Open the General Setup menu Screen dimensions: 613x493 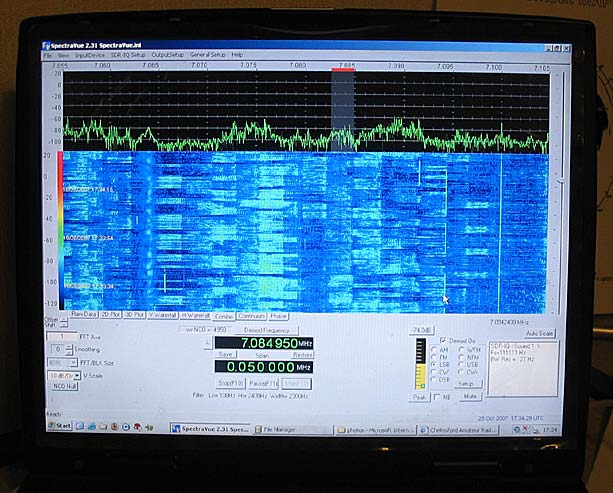click(208, 55)
